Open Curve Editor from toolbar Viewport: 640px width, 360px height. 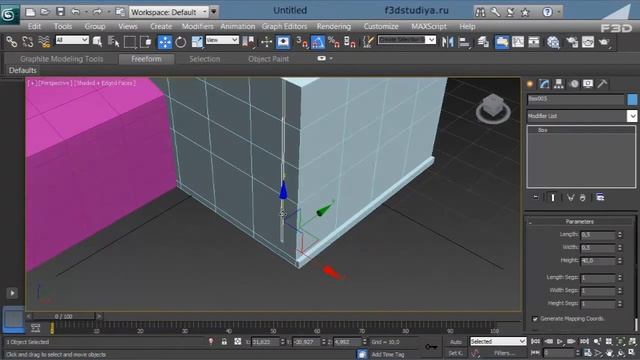coord(518,42)
